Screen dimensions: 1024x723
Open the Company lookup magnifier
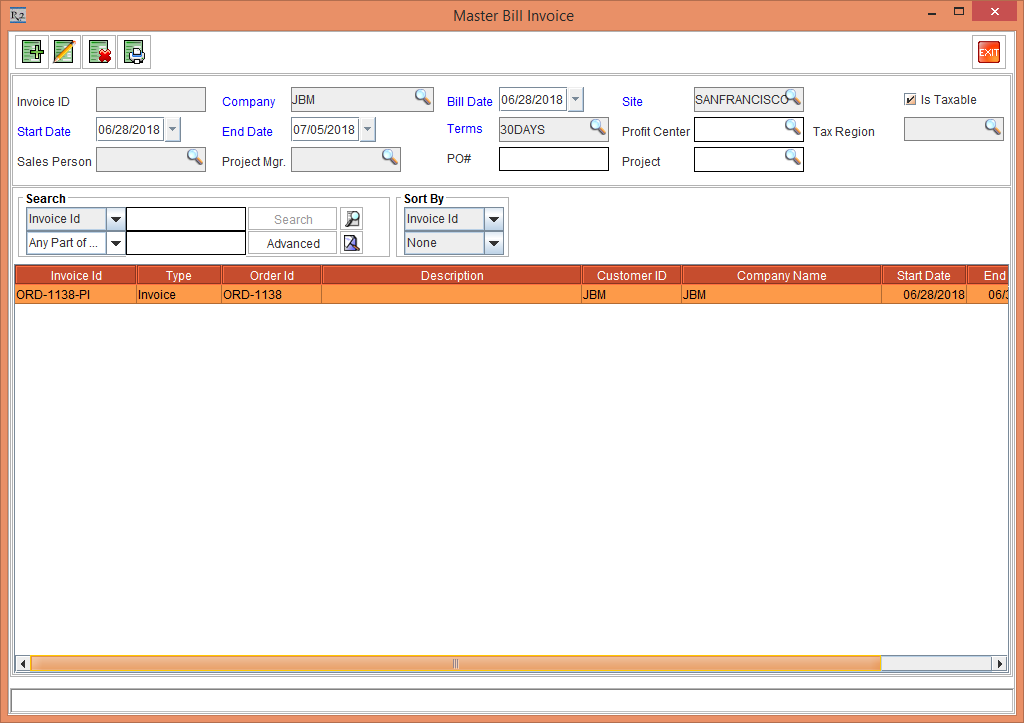pos(423,98)
